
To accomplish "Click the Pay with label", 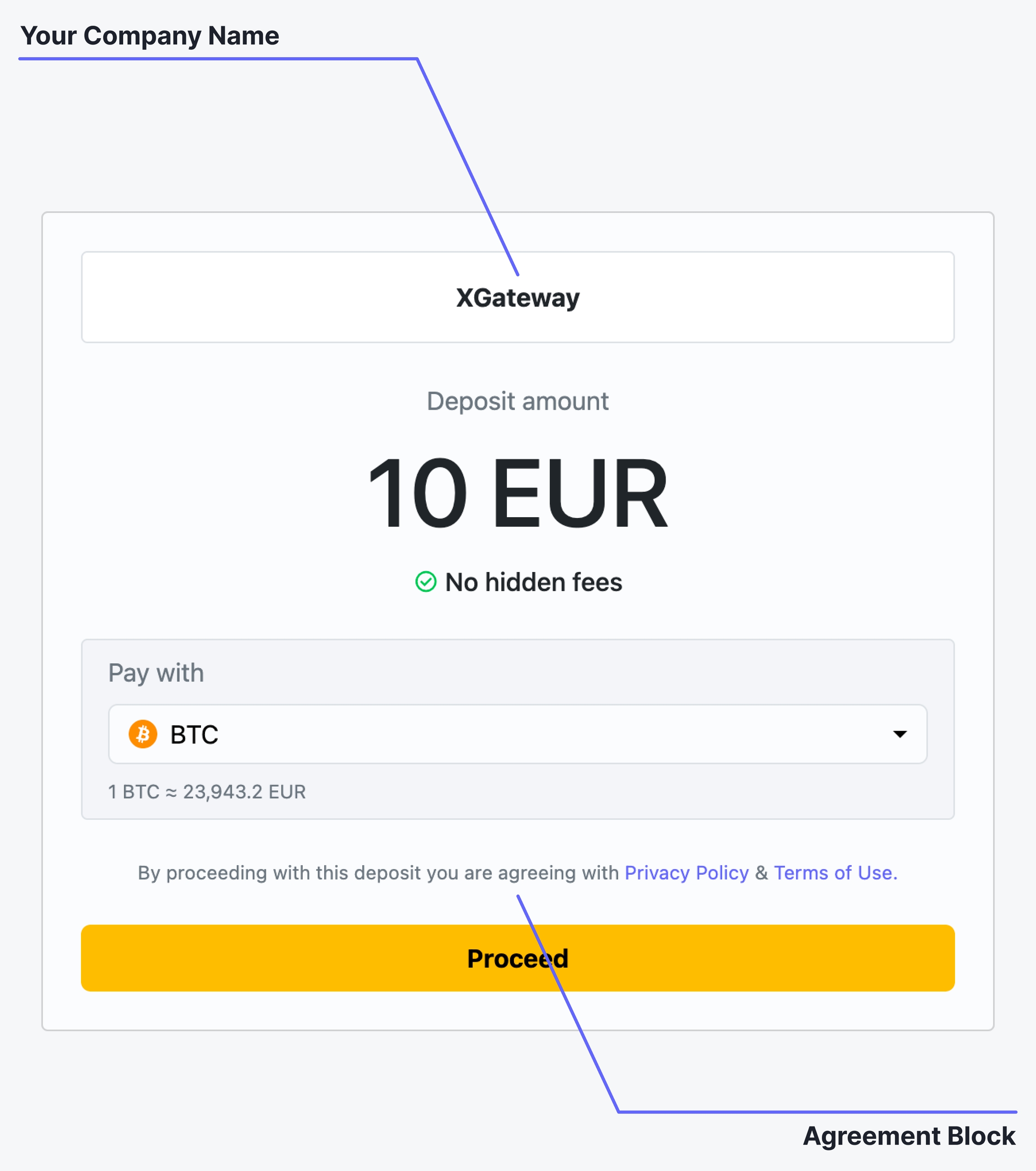I will (x=156, y=673).
